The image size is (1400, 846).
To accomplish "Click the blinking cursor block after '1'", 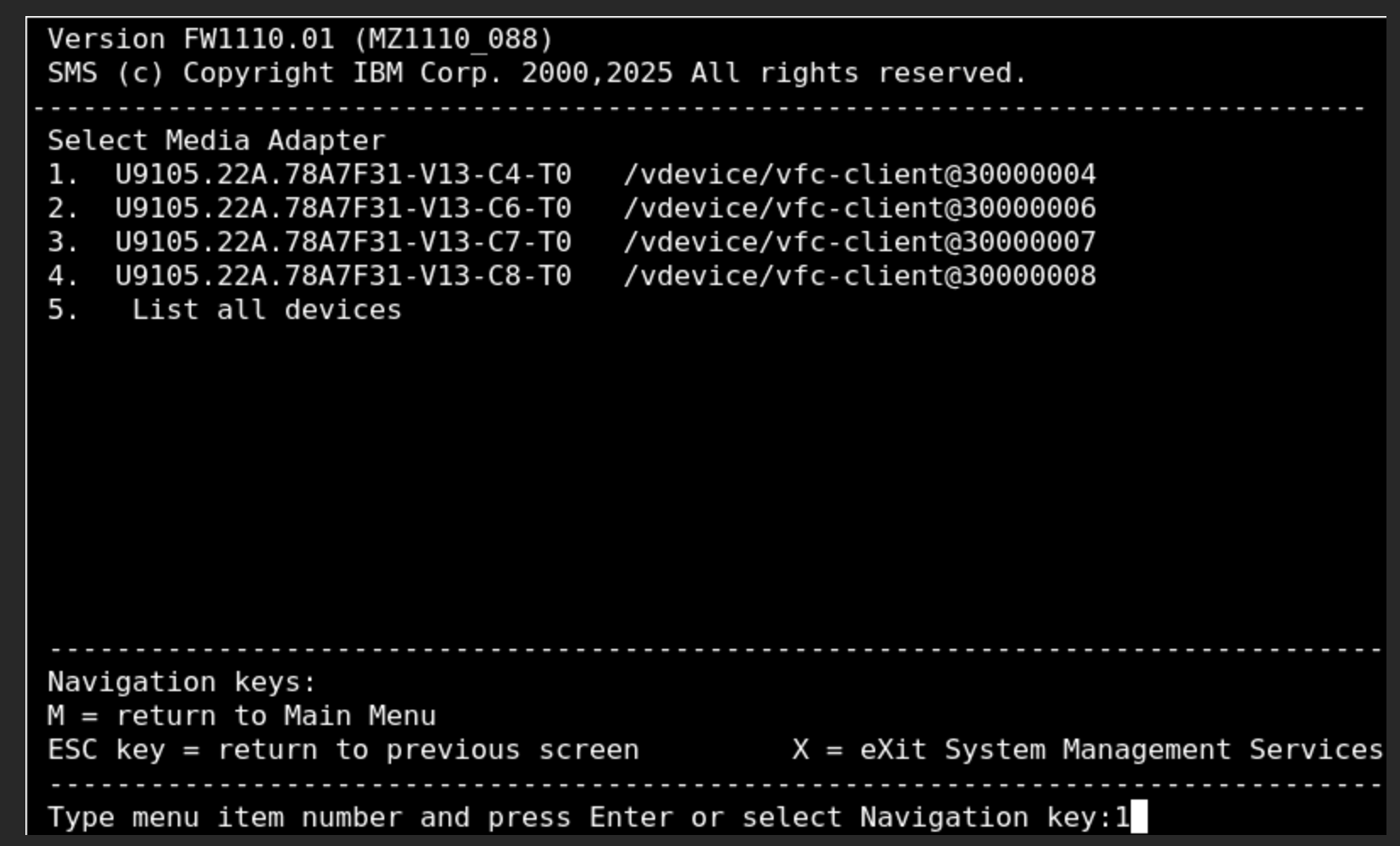I will pos(1139,817).
